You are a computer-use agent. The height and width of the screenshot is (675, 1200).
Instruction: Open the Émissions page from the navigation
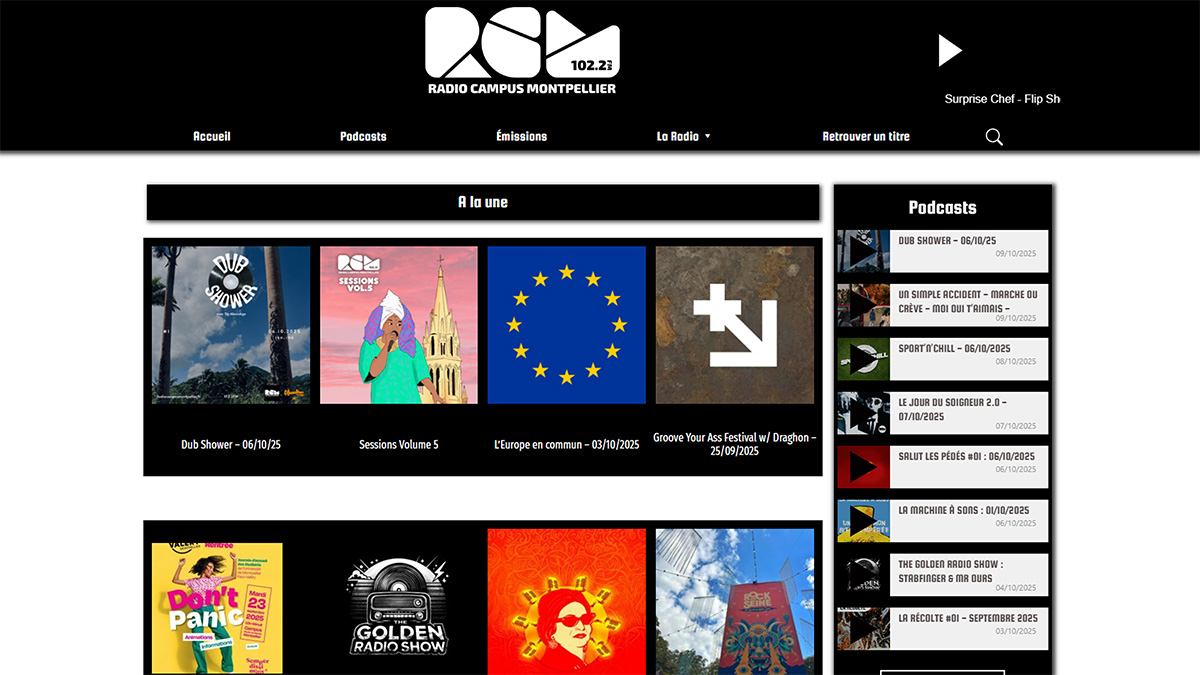point(521,136)
